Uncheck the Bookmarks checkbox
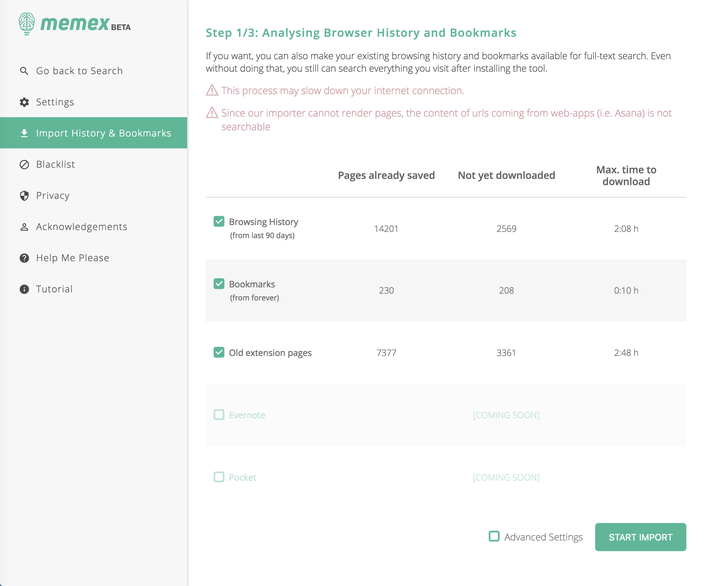This screenshot has width=720, height=586. pos(219,284)
